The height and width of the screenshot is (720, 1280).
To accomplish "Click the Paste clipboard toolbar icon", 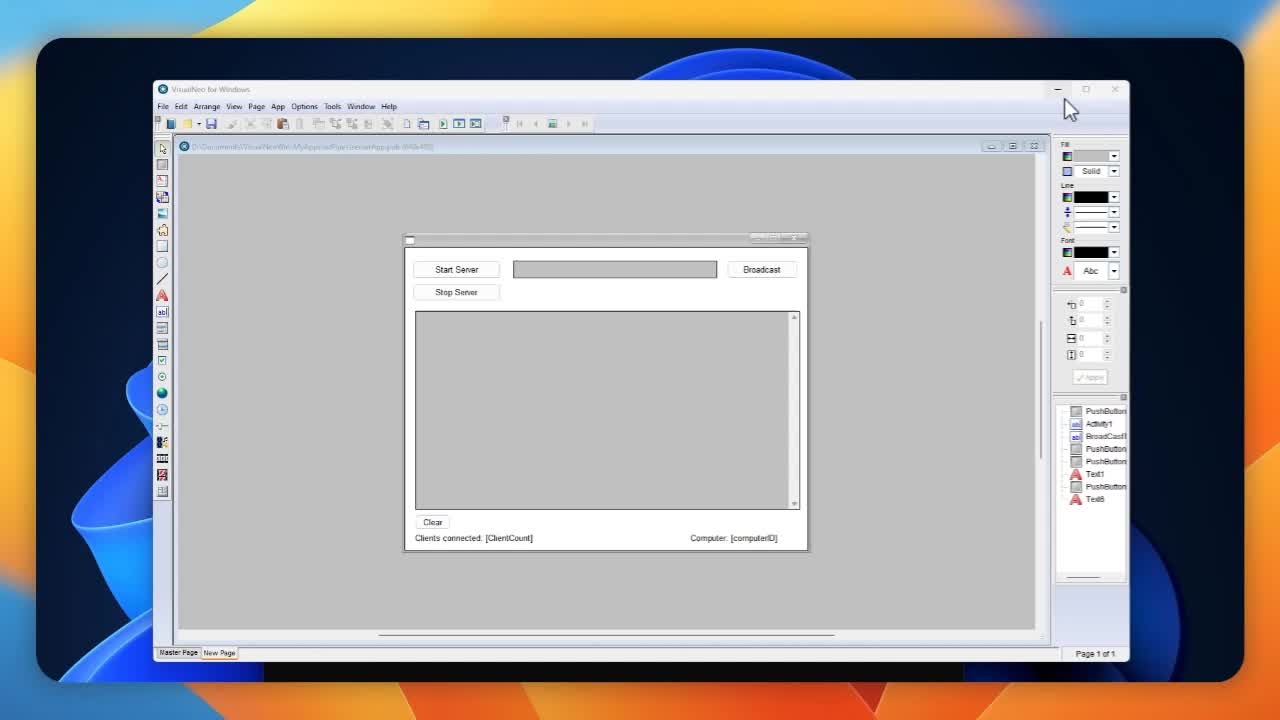I will 283,124.
